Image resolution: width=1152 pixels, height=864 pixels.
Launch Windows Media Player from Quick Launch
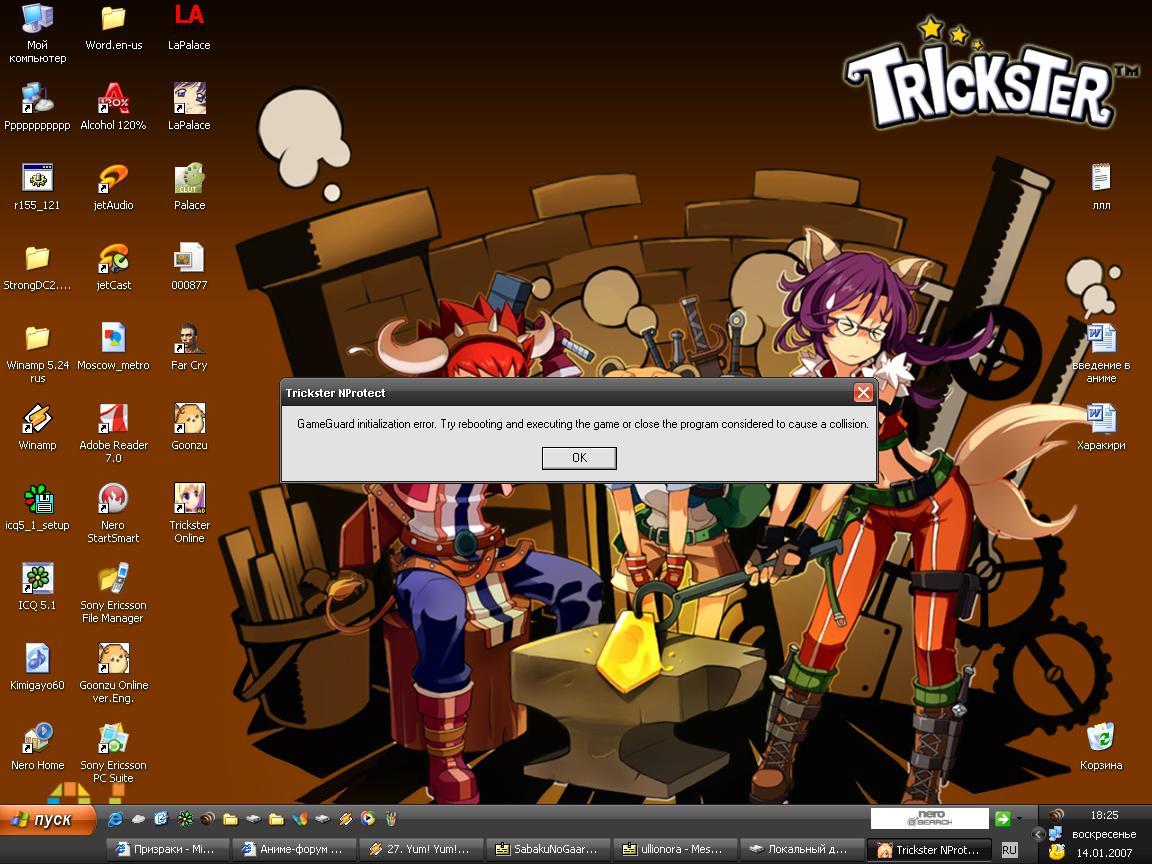point(368,818)
